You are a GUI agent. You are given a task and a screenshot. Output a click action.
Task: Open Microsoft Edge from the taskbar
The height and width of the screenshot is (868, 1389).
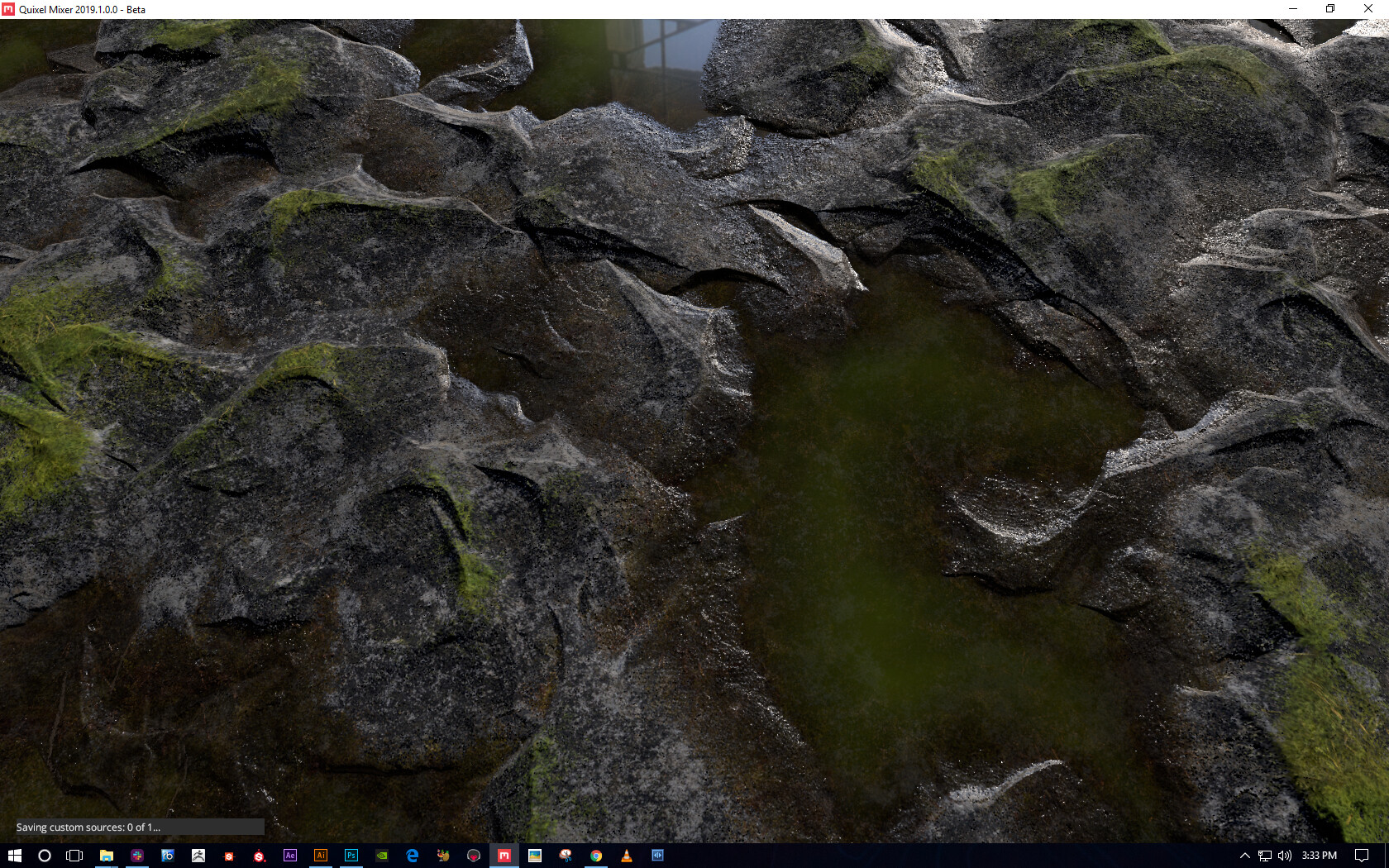pos(413,856)
